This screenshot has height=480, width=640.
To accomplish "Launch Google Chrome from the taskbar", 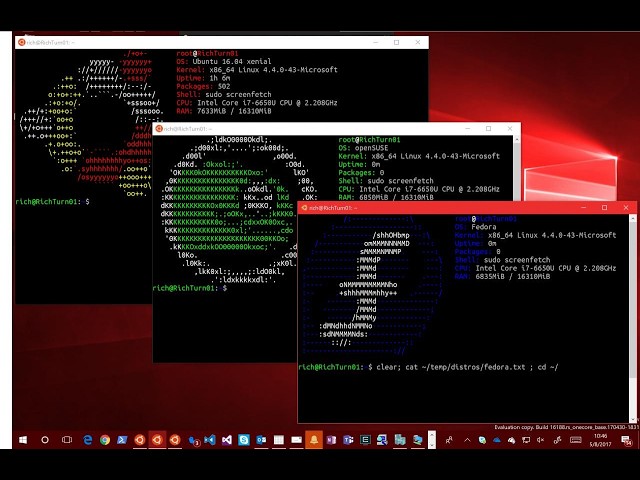I will click(105, 440).
